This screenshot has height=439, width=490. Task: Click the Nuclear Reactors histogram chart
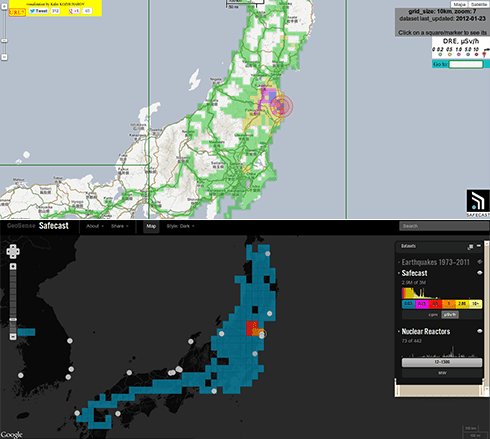(x=442, y=351)
